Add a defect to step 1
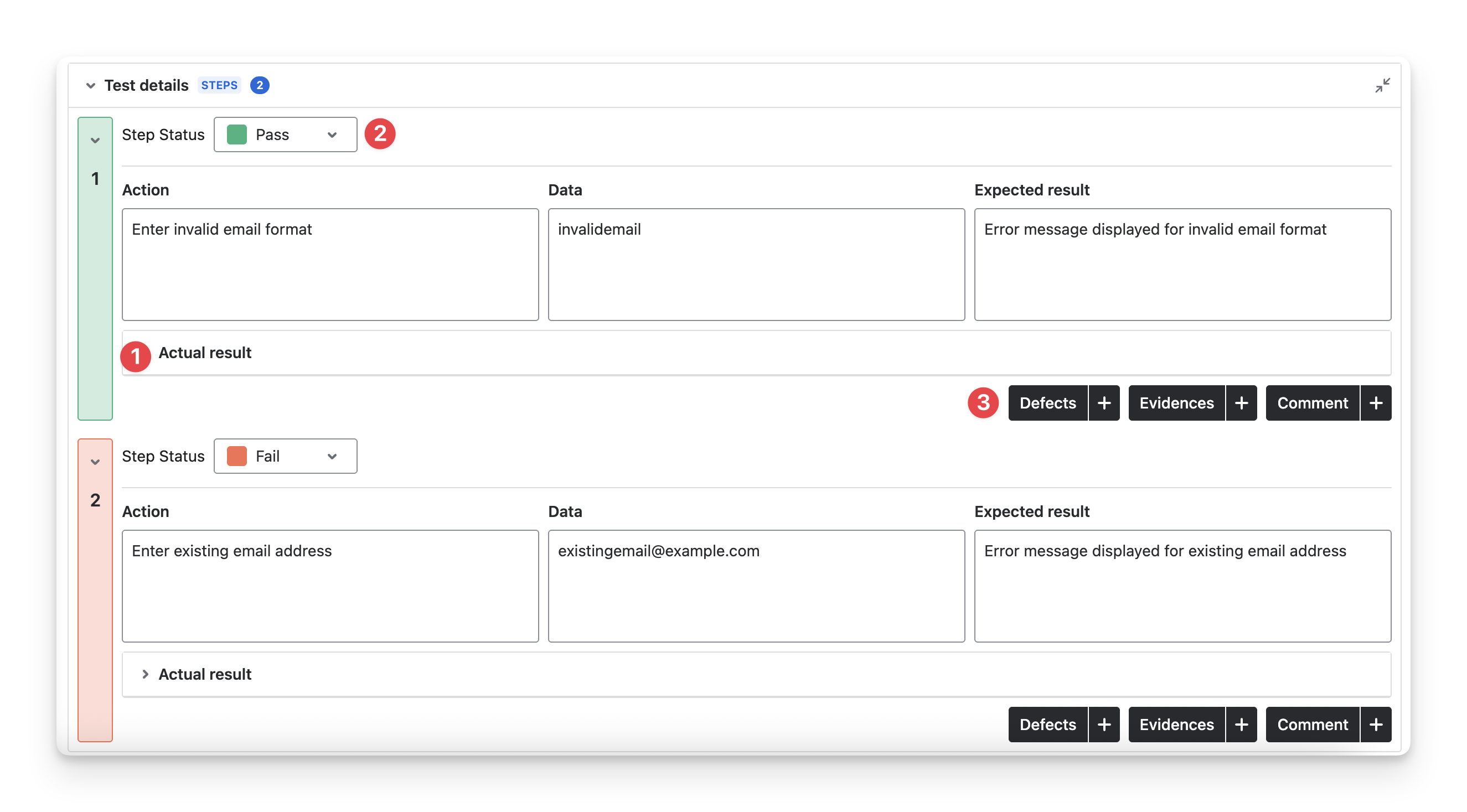1467x812 pixels. (1104, 403)
